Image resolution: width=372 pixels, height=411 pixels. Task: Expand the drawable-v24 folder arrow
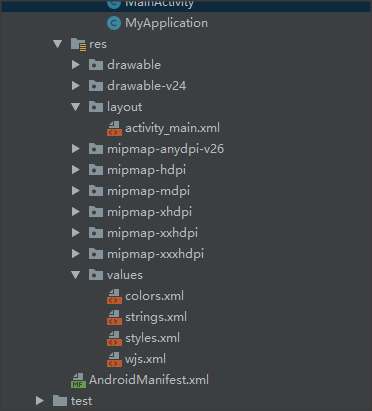[x=76, y=86]
